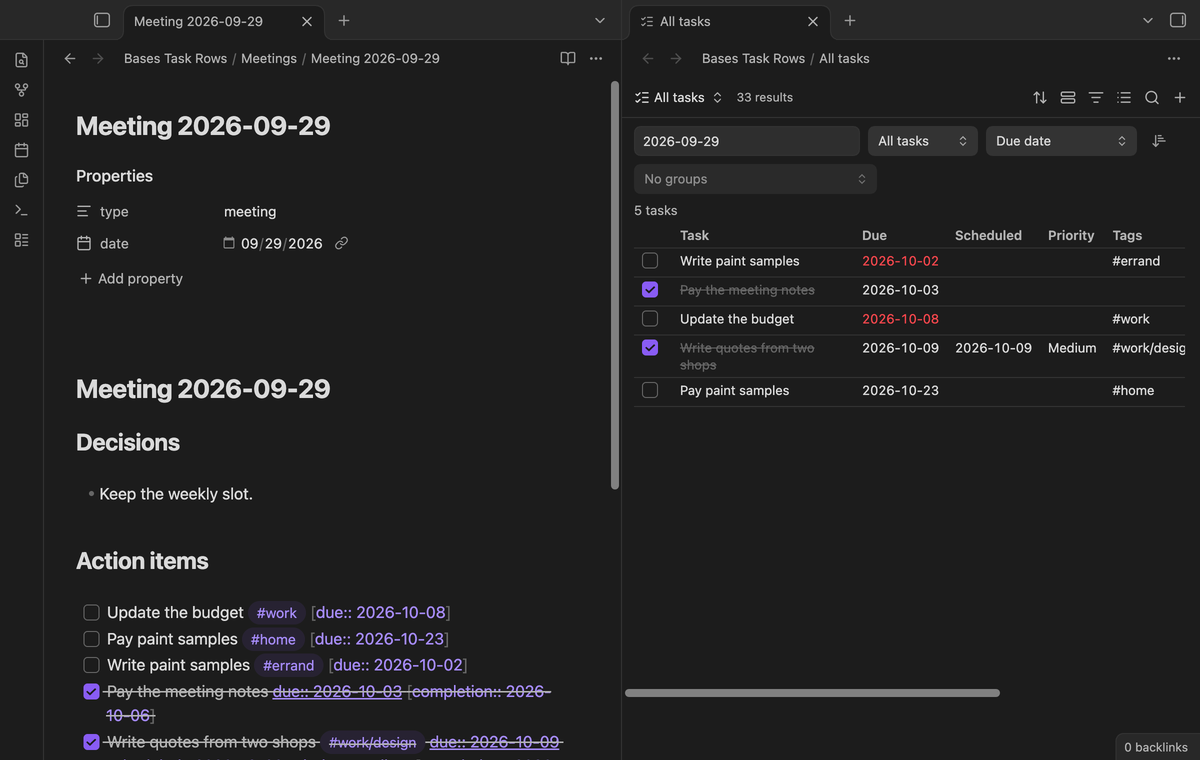Click the Medium priority cell
1200x760 pixels.
pos(1072,348)
